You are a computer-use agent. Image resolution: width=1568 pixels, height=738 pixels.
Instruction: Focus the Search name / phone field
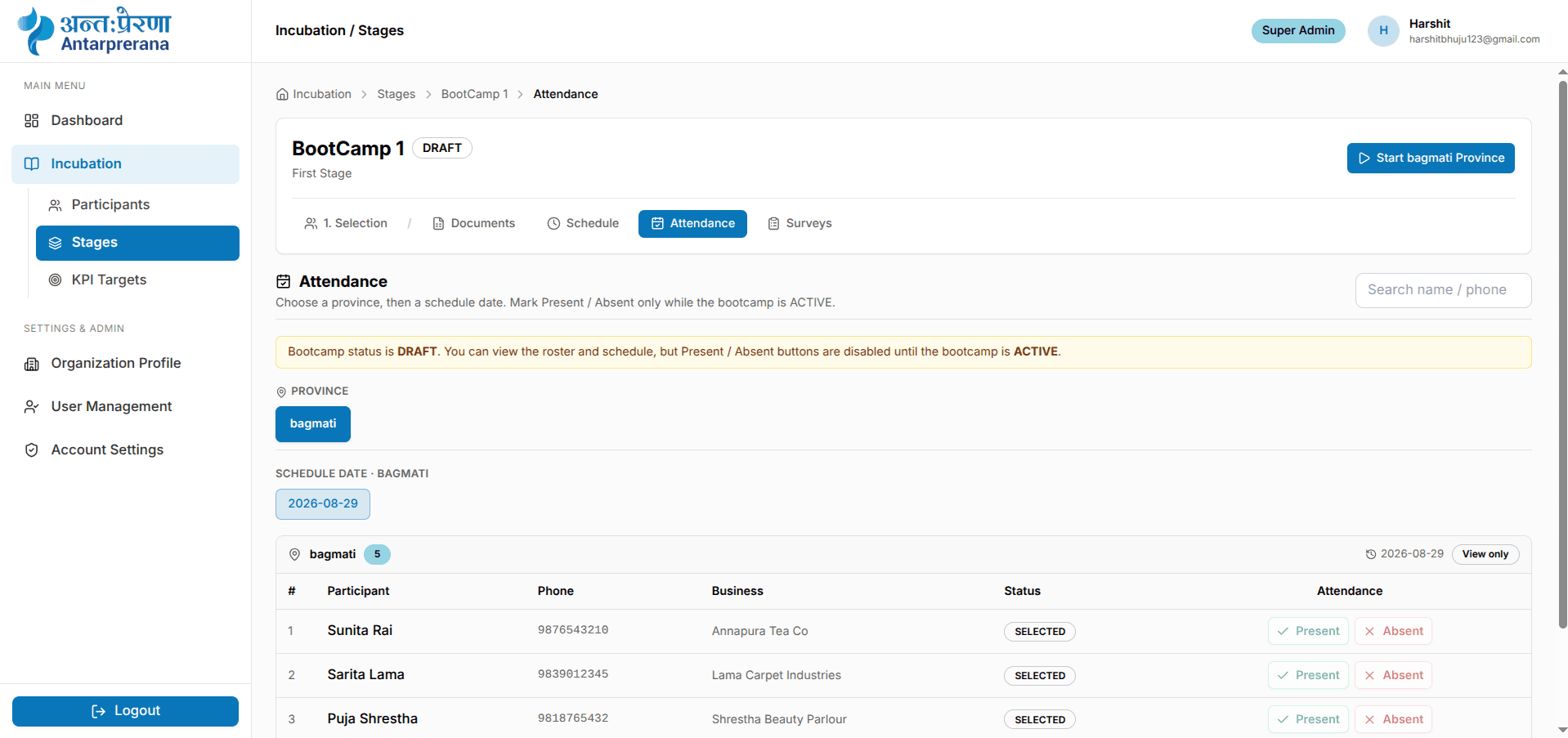(1443, 291)
